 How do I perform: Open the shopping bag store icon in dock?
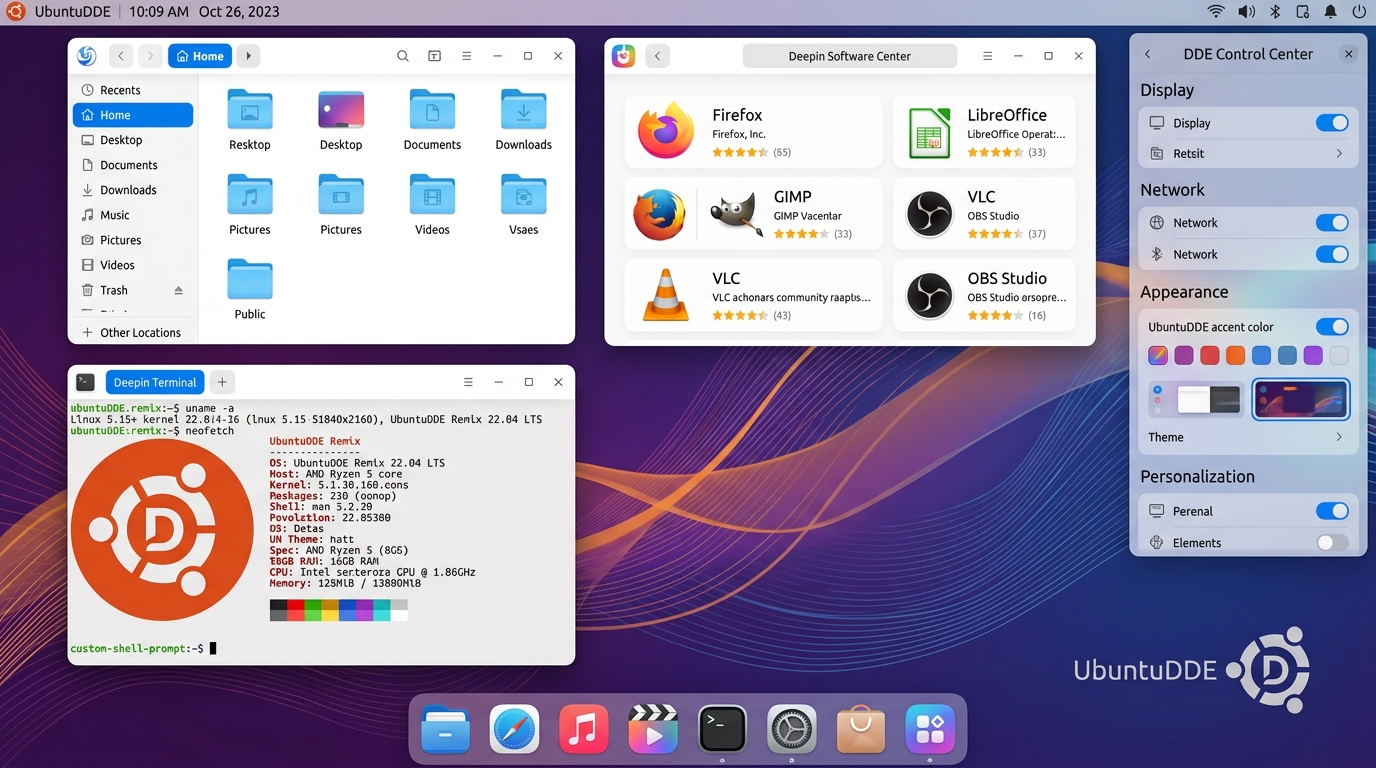coord(860,730)
